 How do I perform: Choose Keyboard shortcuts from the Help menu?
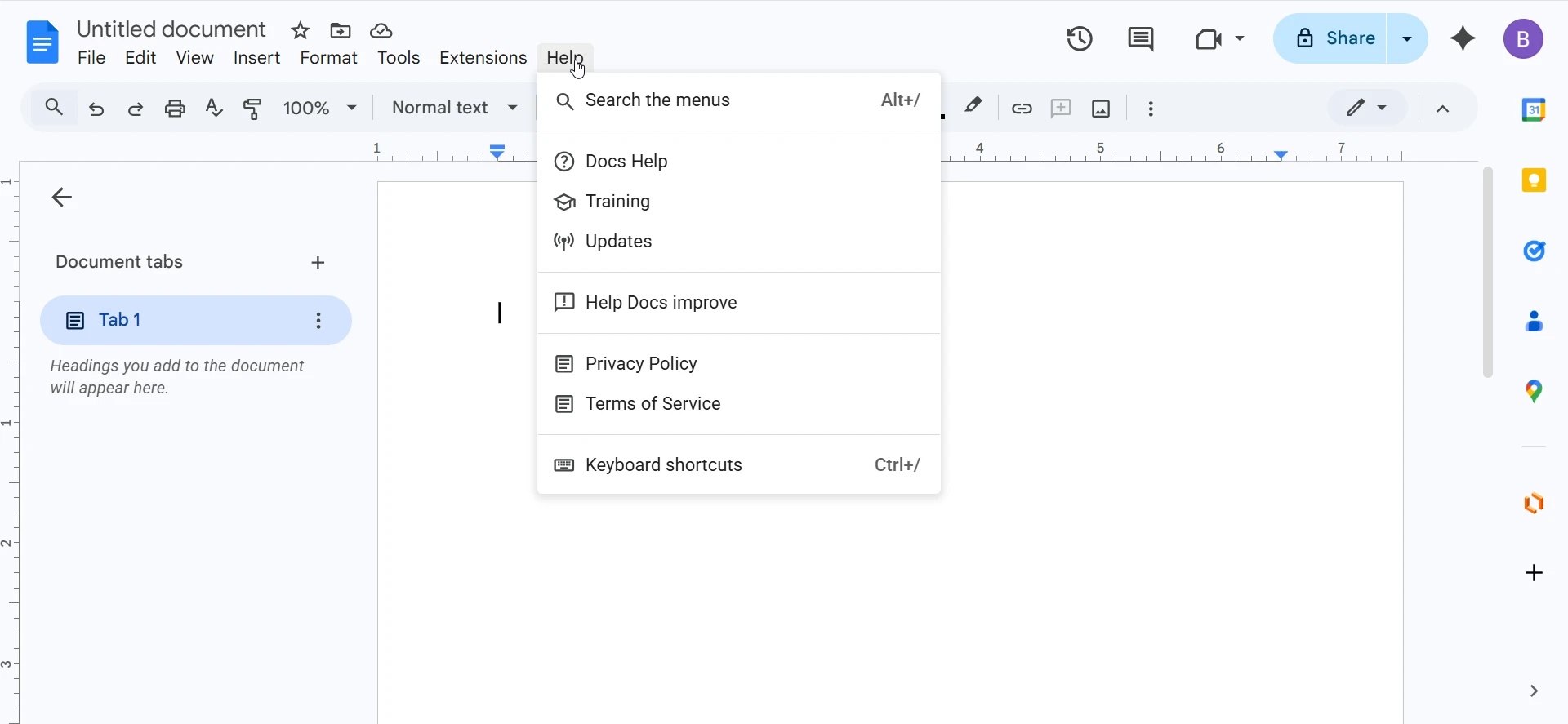(x=664, y=464)
